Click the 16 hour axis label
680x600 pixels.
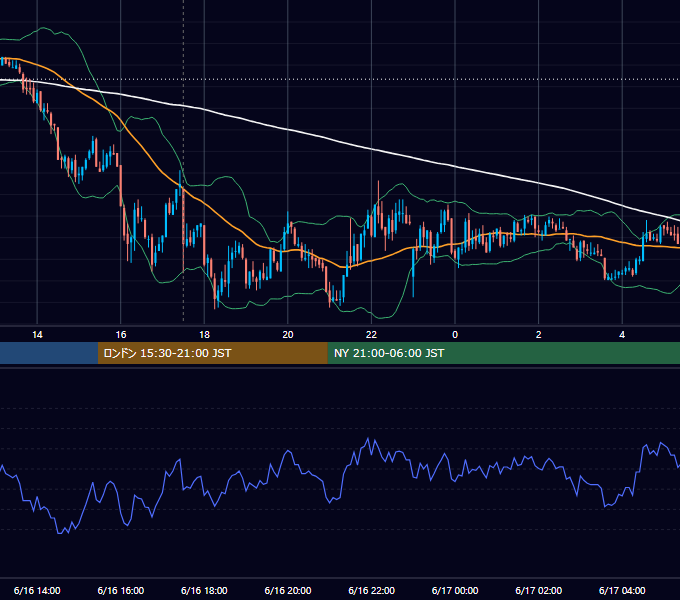click(x=121, y=335)
